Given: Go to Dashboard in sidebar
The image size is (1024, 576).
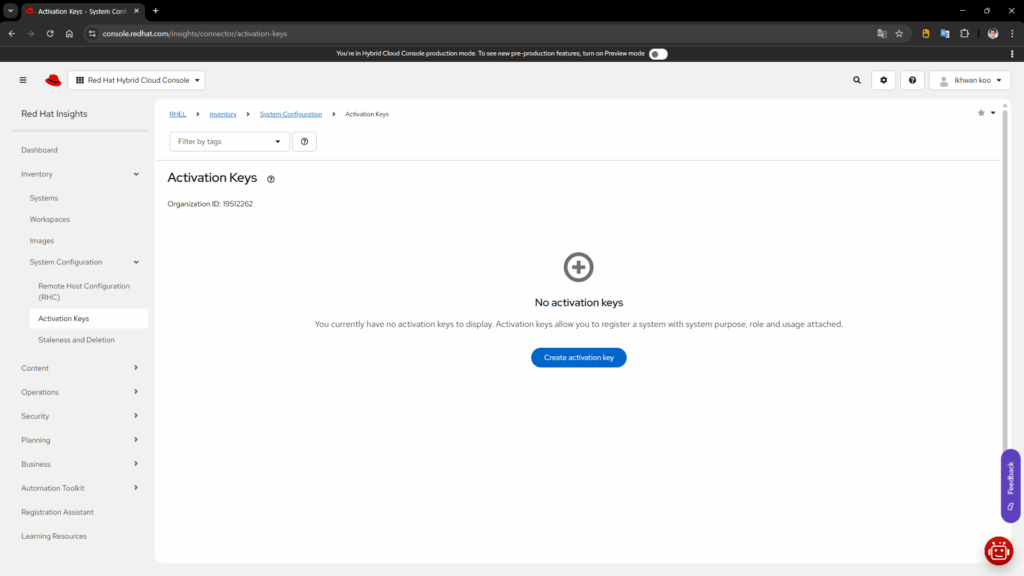Looking at the screenshot, I should (x=39, y=150).
